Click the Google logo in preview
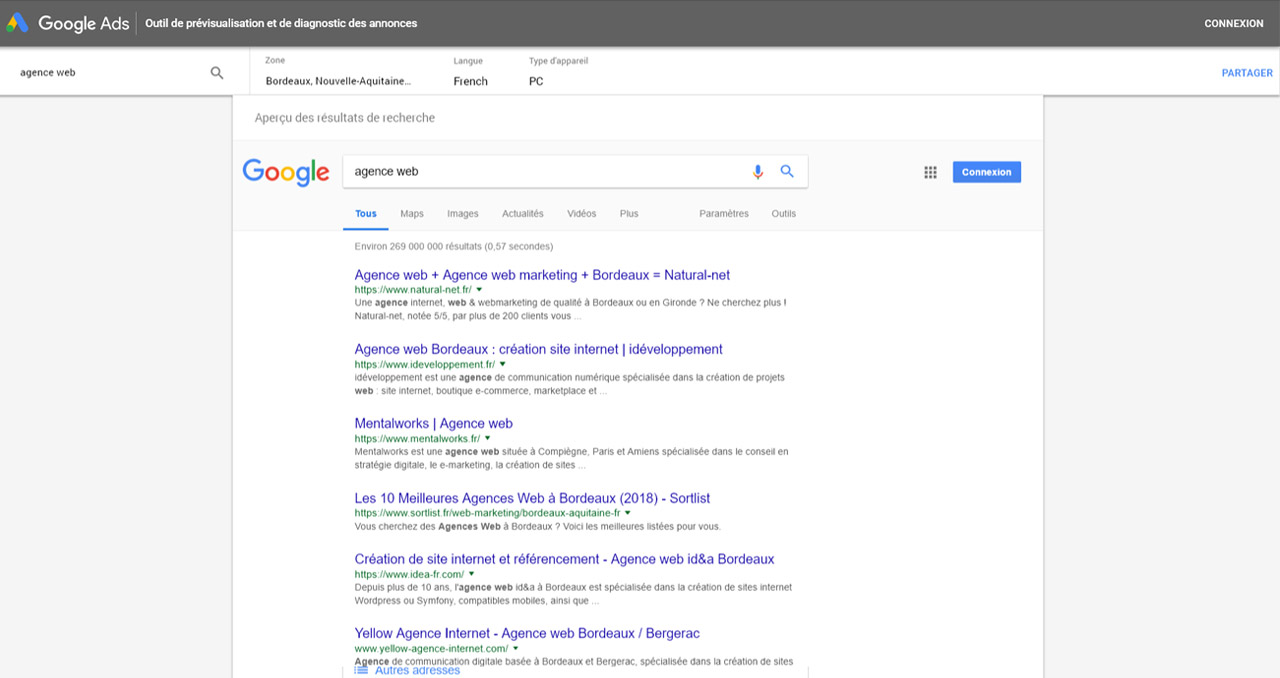The width and height of the screenshot is (1280, 678). coord(286,172)
